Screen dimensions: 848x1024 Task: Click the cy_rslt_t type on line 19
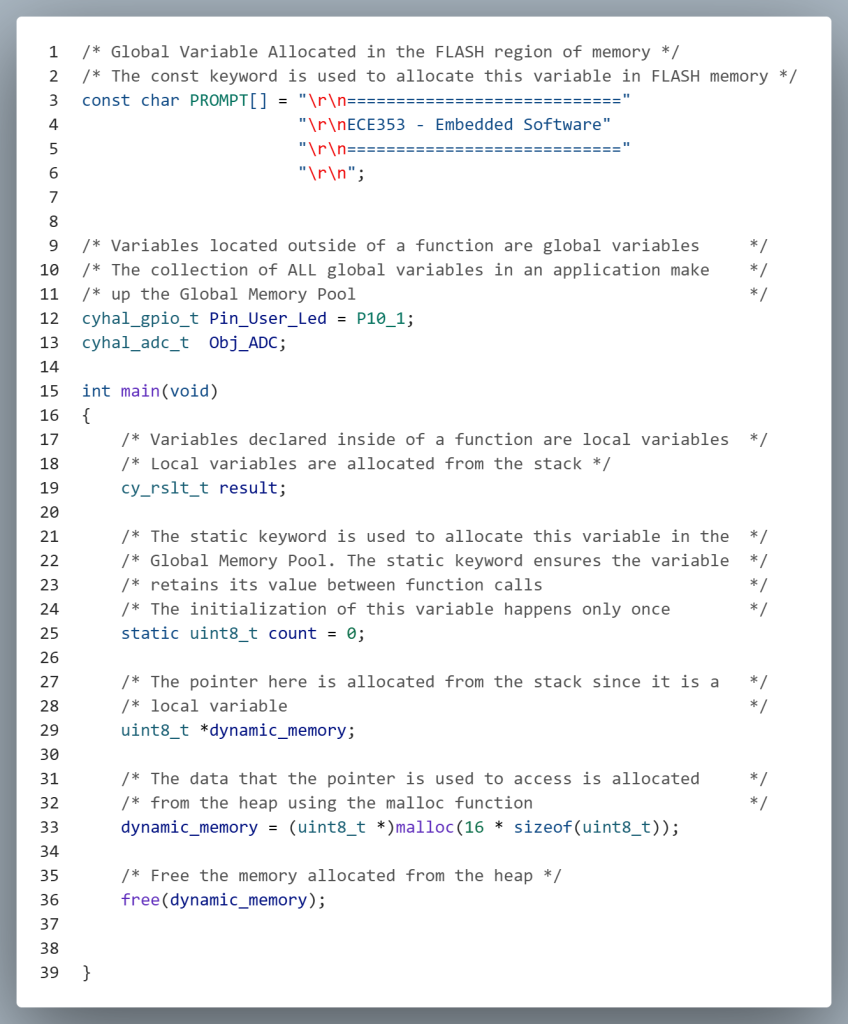pyautogui.click(x=165, y=488)
